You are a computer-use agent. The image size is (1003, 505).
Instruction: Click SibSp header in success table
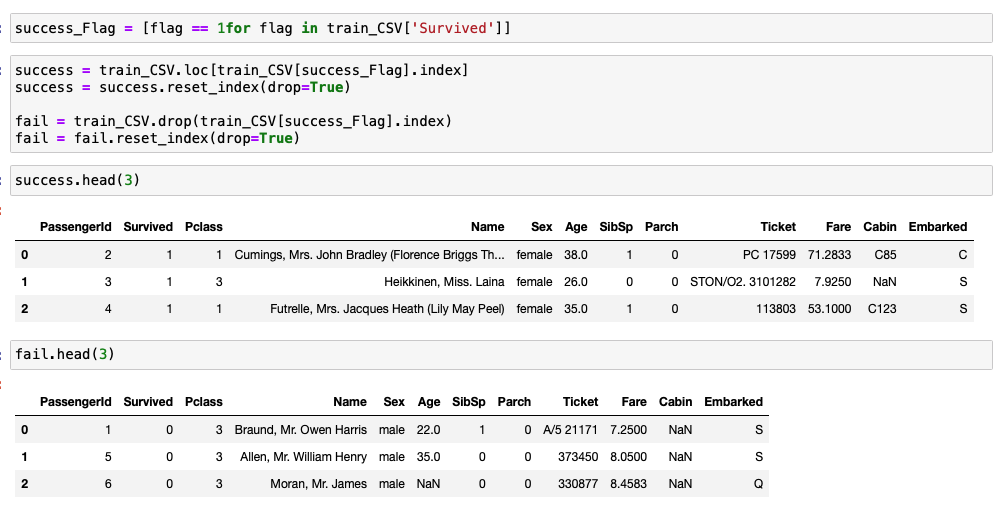[616, 227]
